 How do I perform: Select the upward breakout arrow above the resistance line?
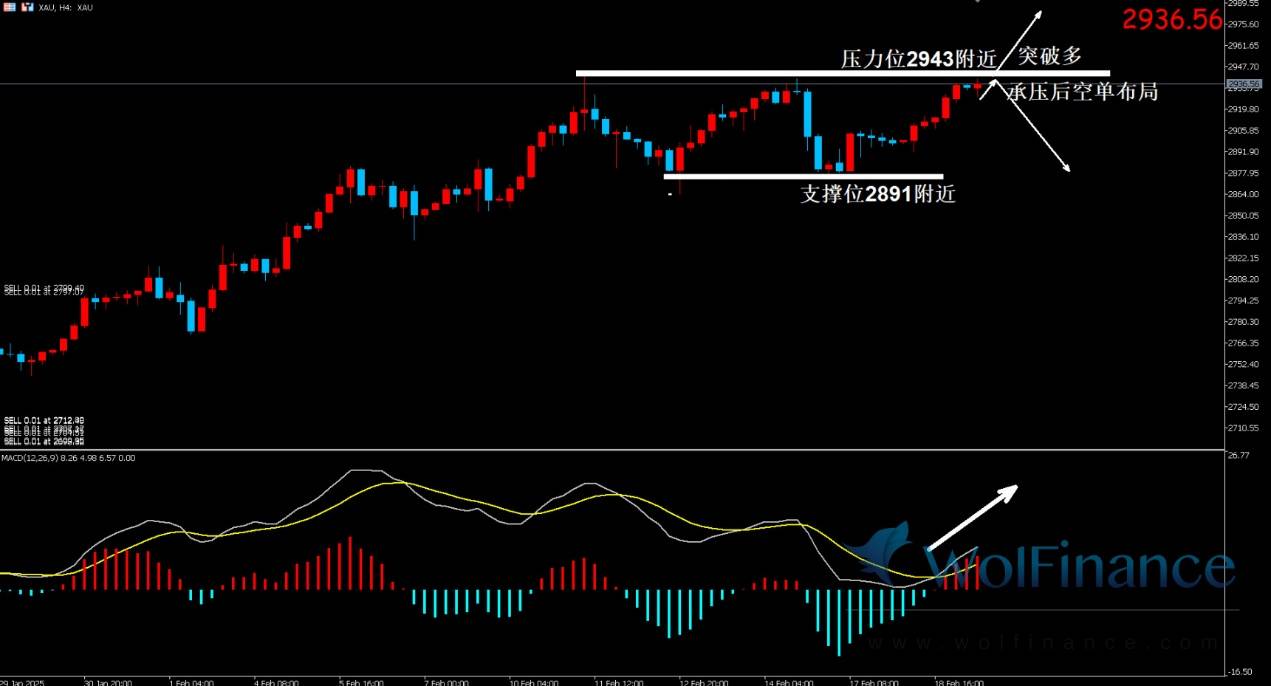click(1021, 40)
